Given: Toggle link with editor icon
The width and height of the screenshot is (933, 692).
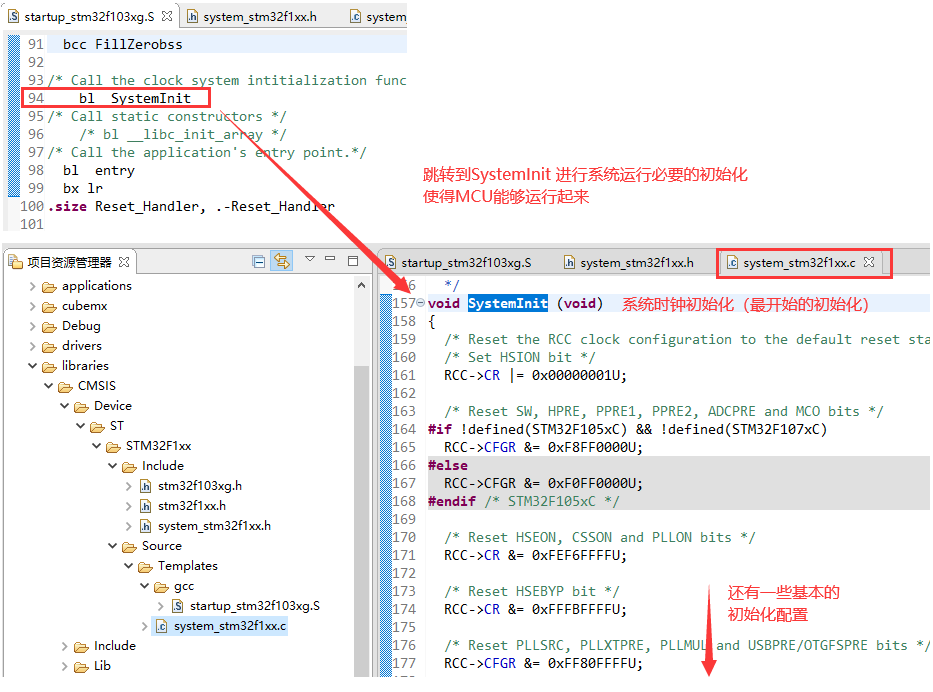Looking at the screenshot, I should [281, 261].
